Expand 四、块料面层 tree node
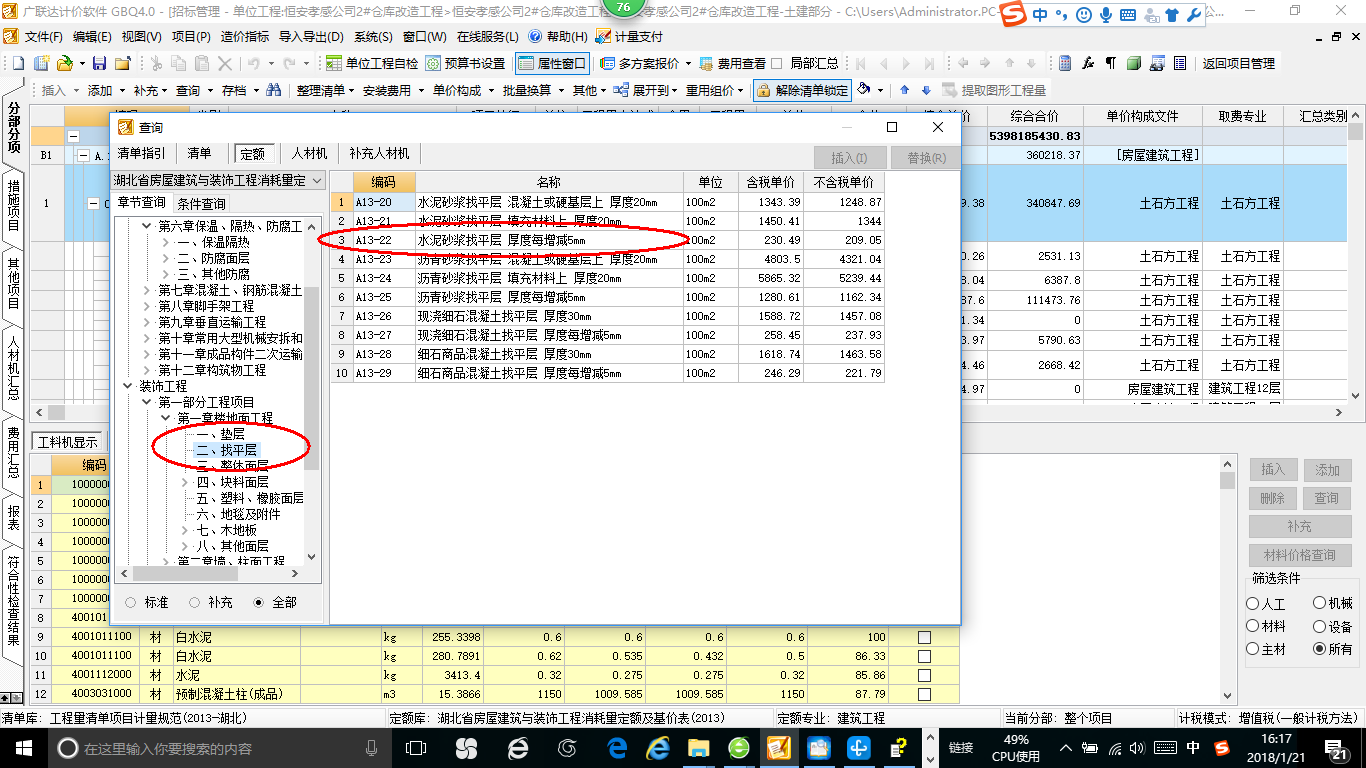Screen dimensions: 1366x768 pos(186,482)
